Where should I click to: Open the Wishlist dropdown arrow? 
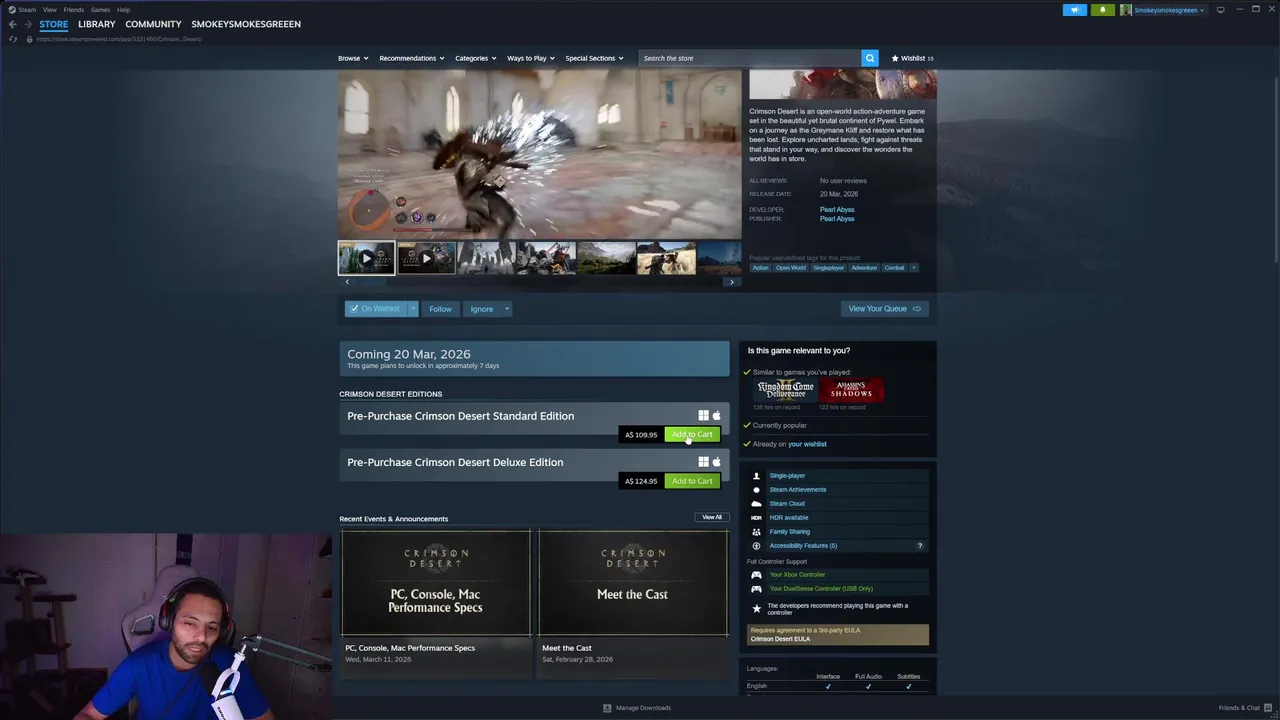[x=413, y=309]
